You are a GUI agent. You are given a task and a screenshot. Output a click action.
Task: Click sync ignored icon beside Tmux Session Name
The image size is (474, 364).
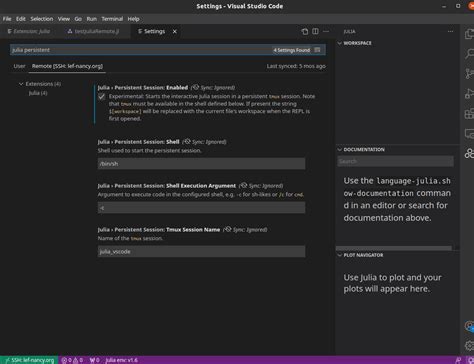227,229
